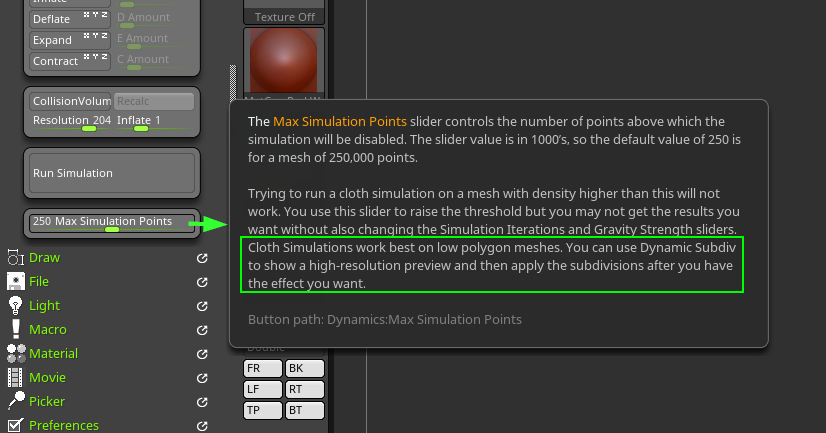The image size is (826, 433).
Task: Click the Macro exclamation icon
Action: pos(15,329)
